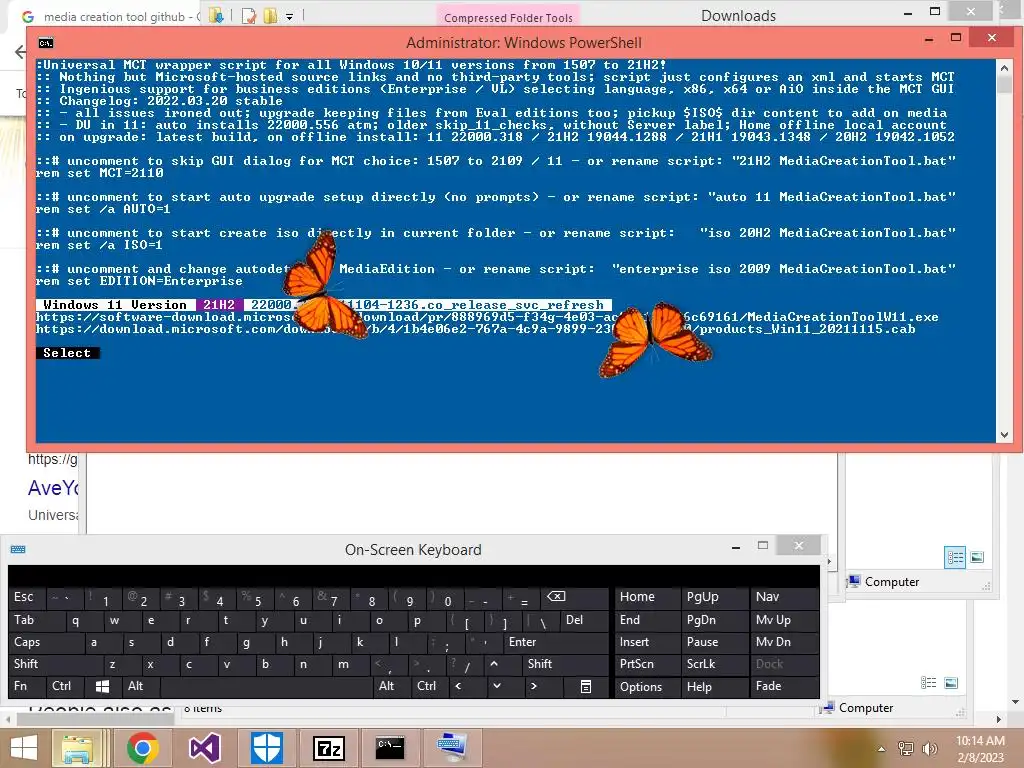
Task: Toggle left Alt key on On-Screen Keyboard
Action: (x=140, y=686)
